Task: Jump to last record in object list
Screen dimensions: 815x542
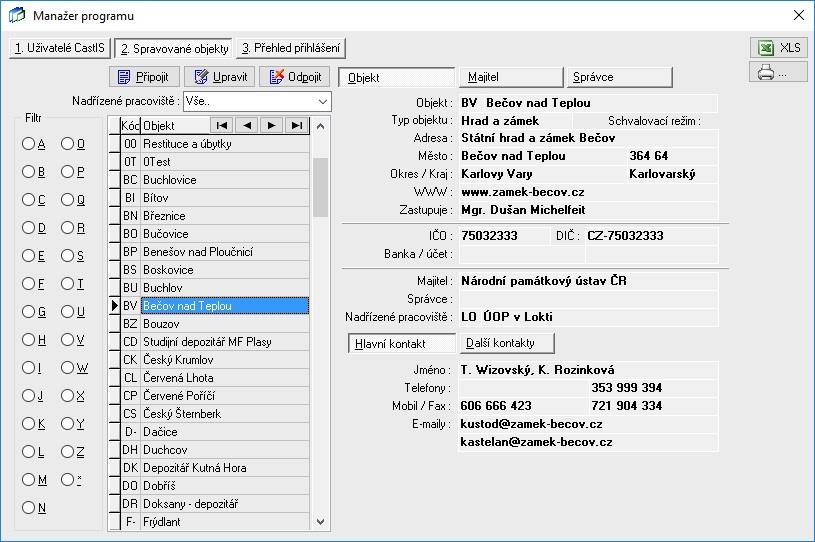Action: pos(296,125)
